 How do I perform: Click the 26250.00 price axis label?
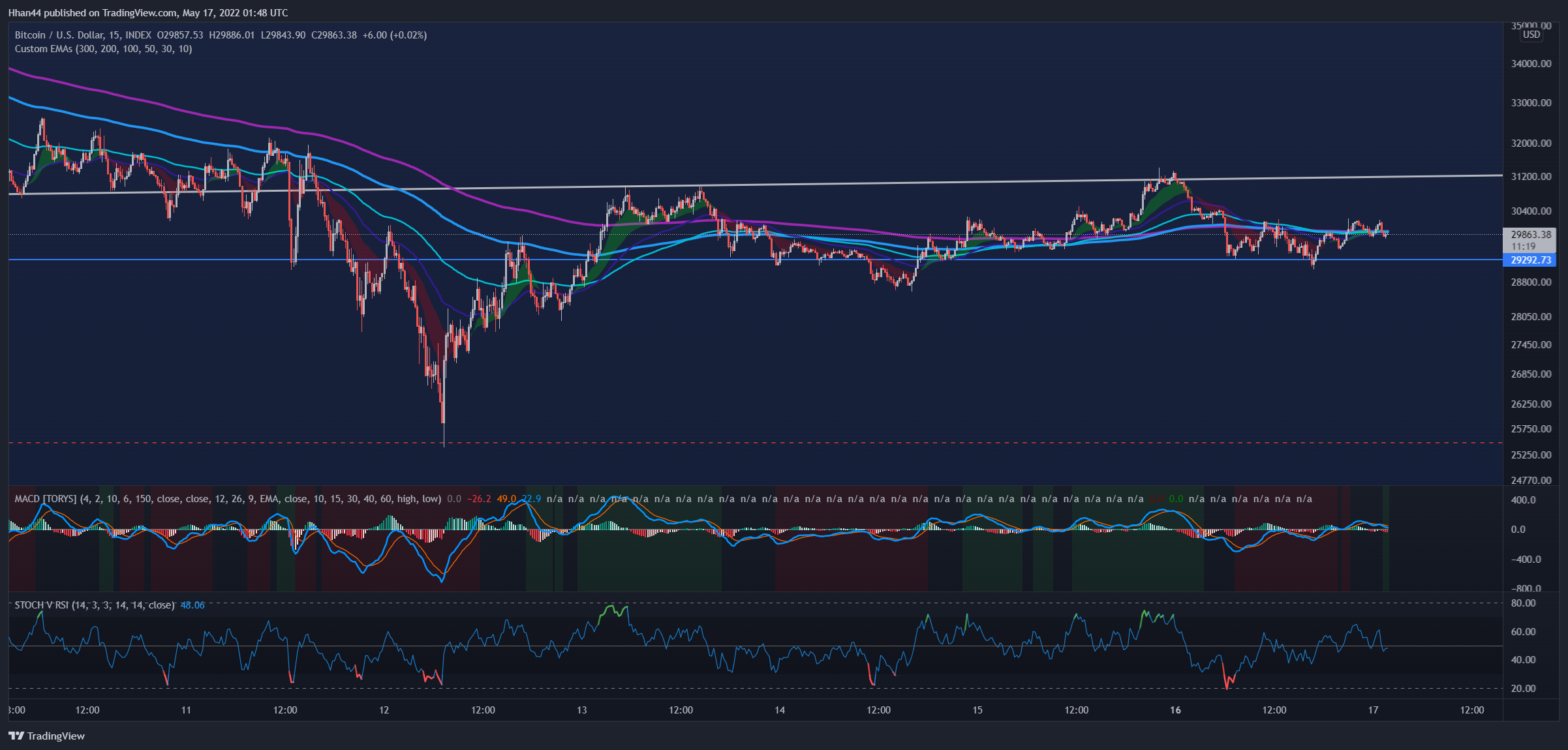click(x=1531, y=404)
